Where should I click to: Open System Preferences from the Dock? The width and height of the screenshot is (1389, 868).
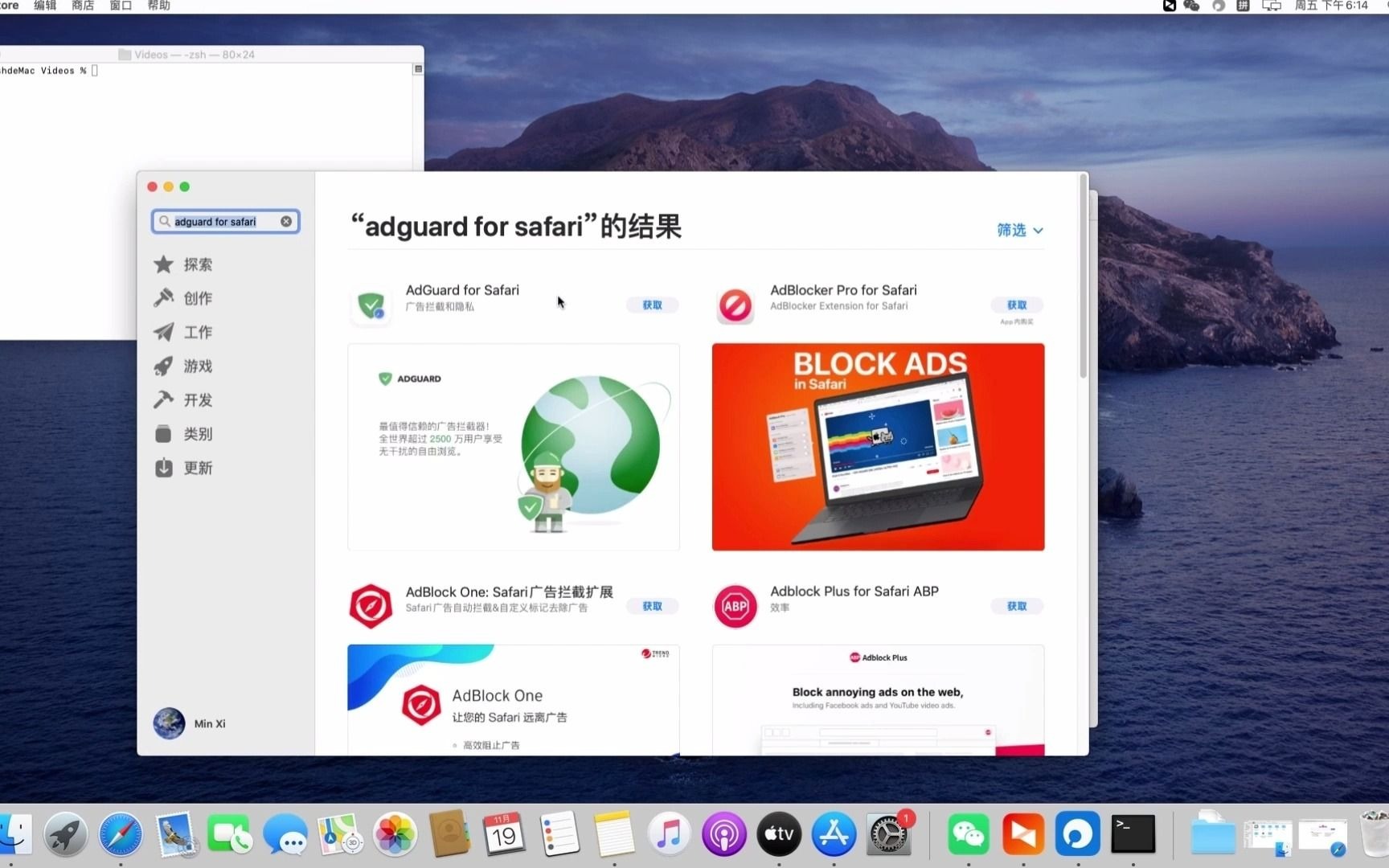point(888,834)
